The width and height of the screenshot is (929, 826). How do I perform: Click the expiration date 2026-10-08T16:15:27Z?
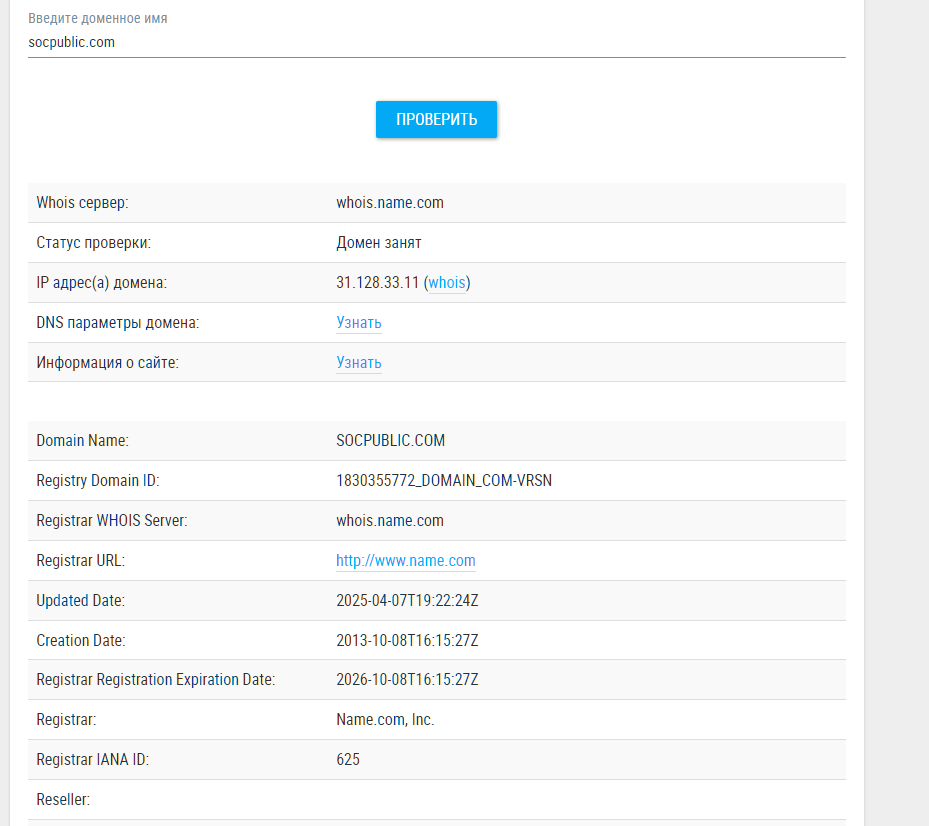407,680
